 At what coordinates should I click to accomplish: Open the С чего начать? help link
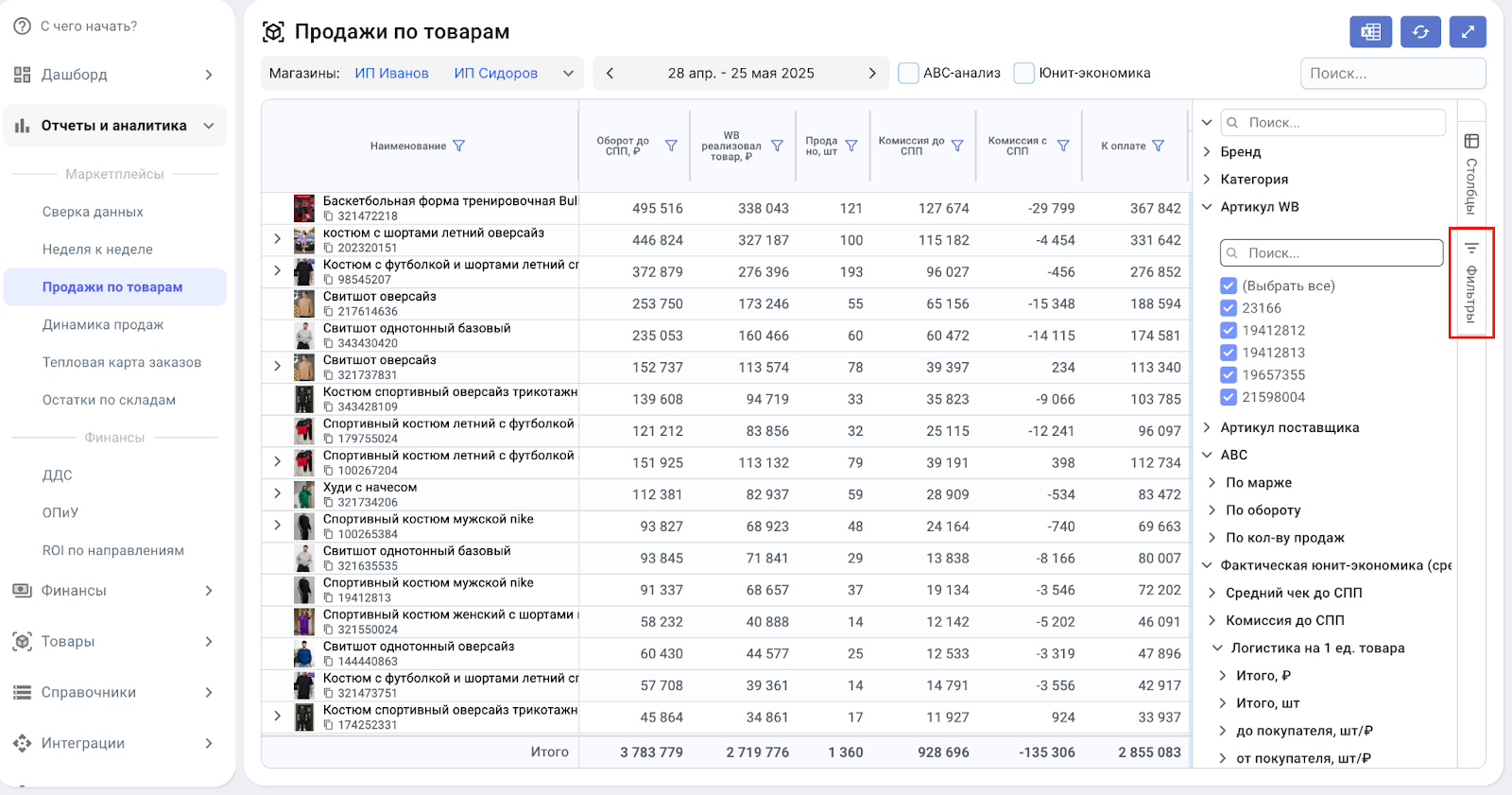[89, 26]
